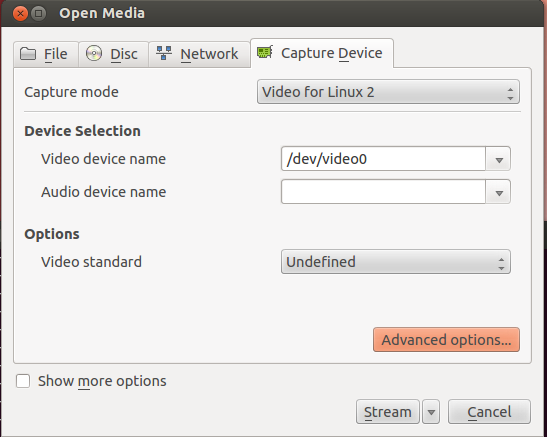547x437 pixels.
Task: Click the disc icon on Disc tab
Action: [x=94, y=53]
